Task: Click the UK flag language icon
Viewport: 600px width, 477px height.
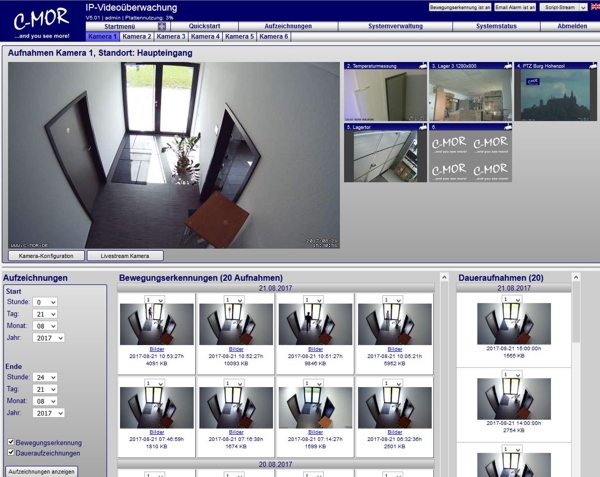Action: pyautogui.click(x=595, y=7)
